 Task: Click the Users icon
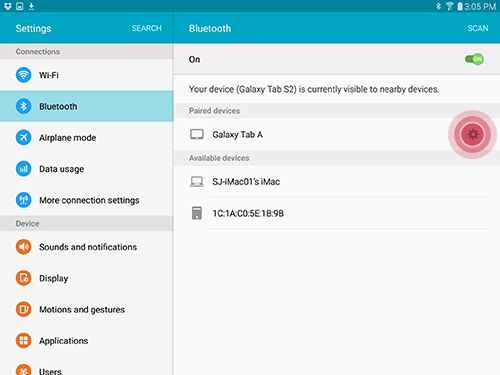pyautogui.click(x=23, y=369)
